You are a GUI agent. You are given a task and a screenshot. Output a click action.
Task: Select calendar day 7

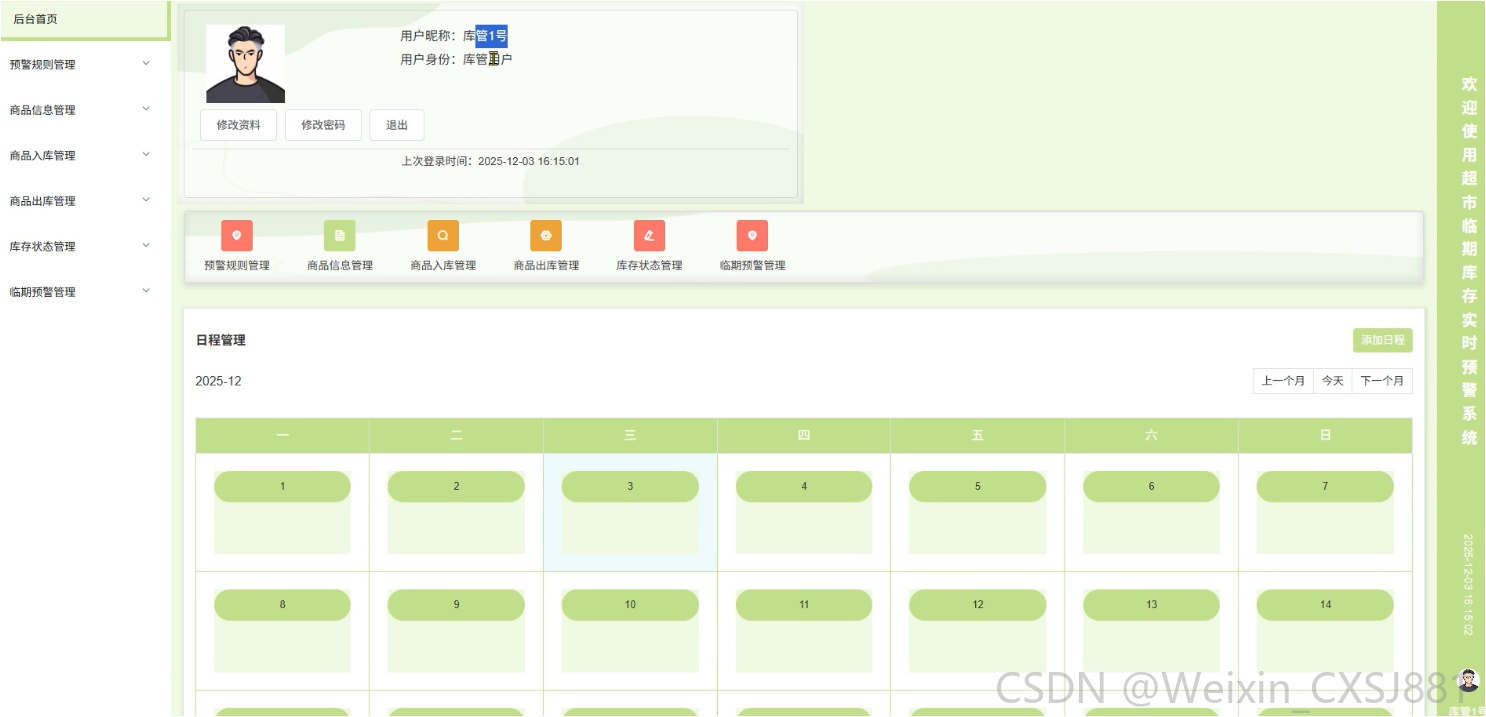point(1325,487)
